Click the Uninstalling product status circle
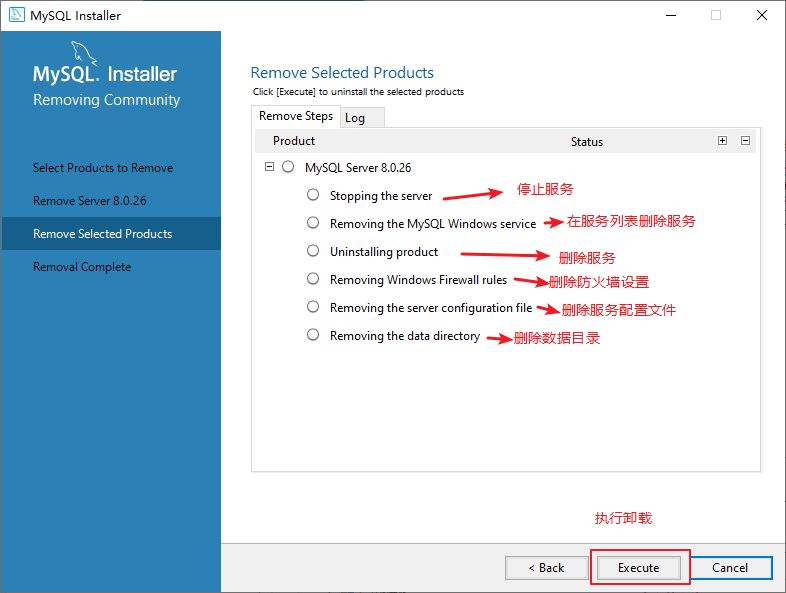 (313, 251)
